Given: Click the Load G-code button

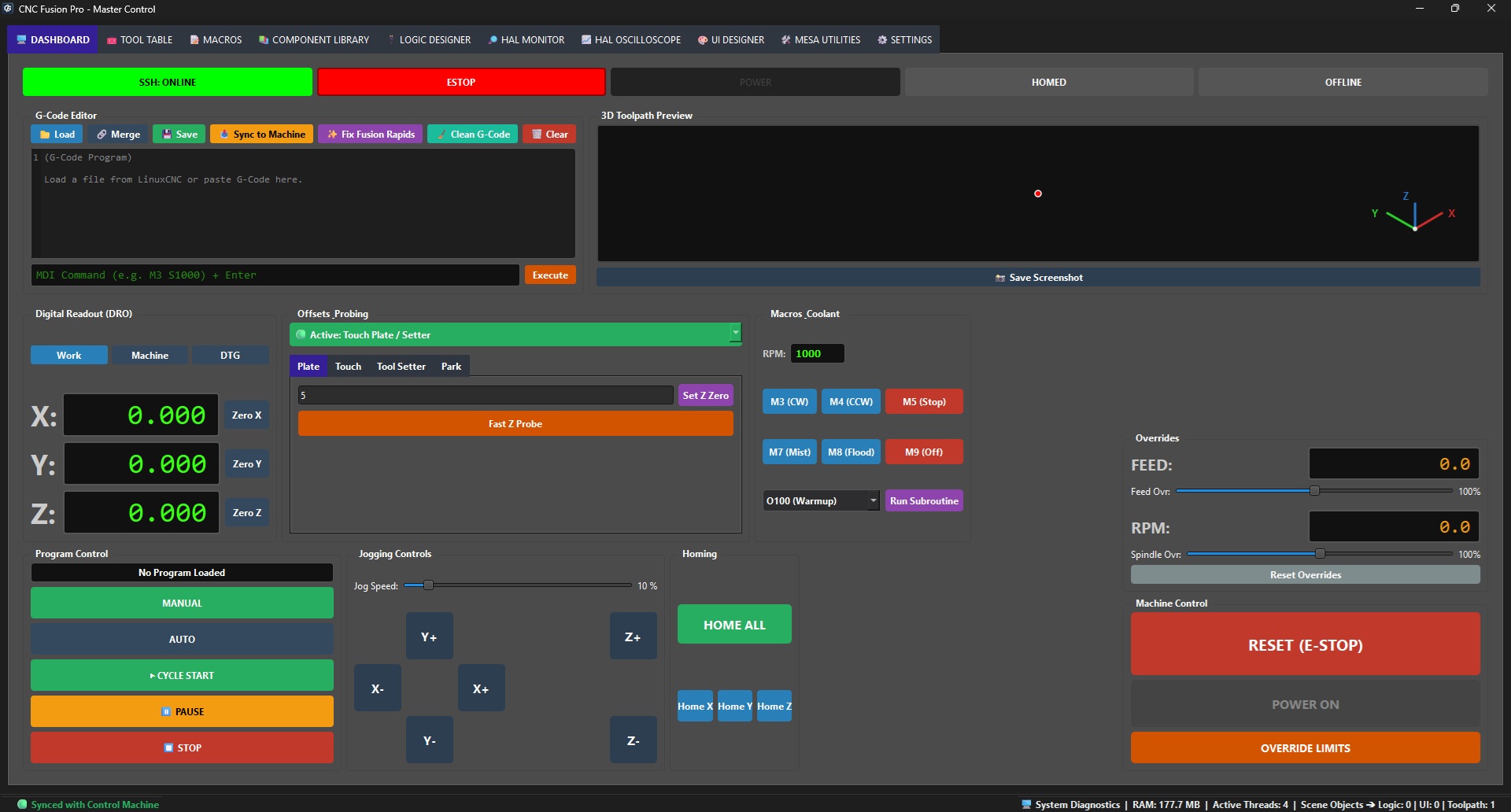Looking at the screenshot, I should coord(57,135).
